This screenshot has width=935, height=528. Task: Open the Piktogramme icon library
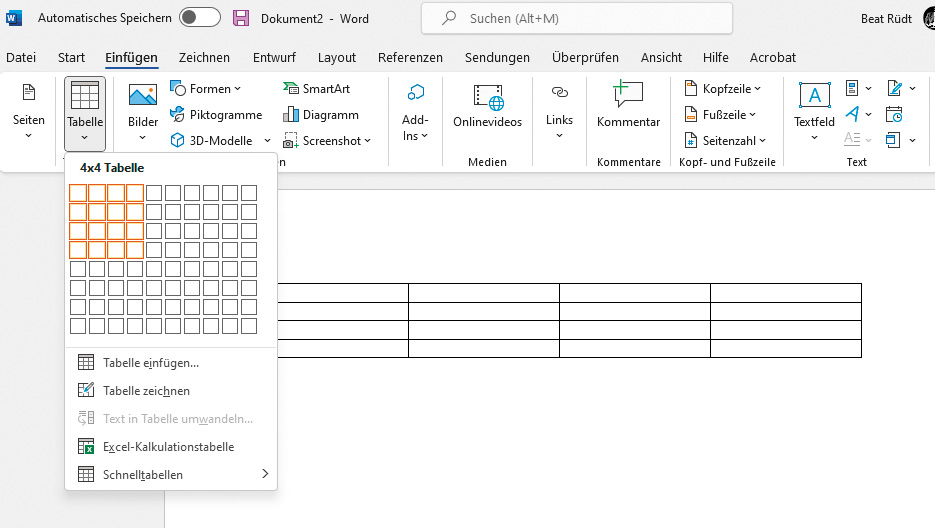216,115
